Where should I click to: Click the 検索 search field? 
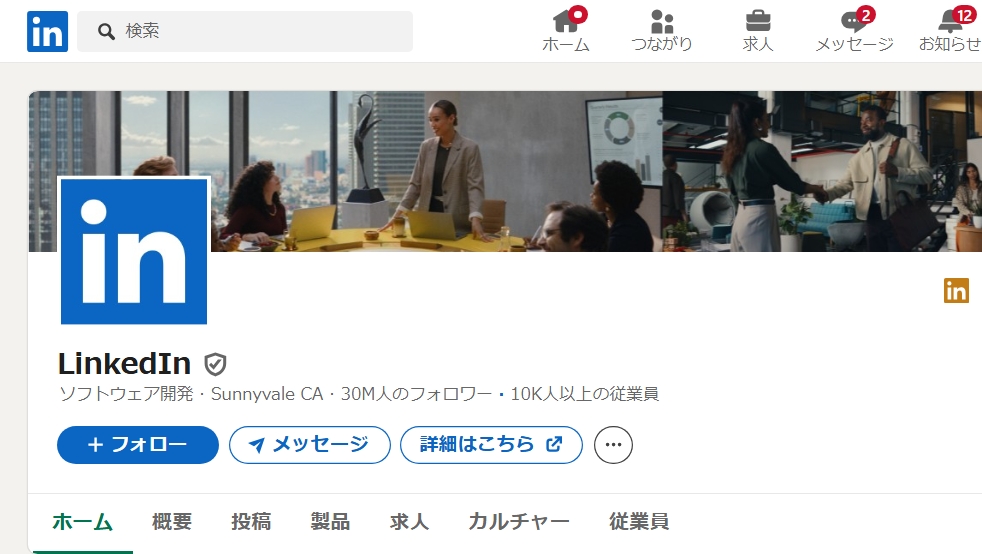[245, 31]
